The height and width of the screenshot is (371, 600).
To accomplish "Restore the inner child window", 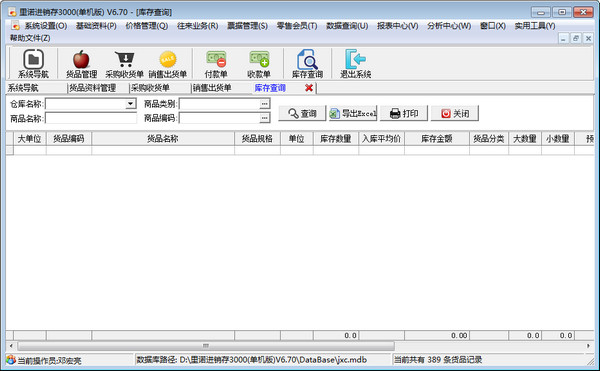I will click(x=576, y=38).
